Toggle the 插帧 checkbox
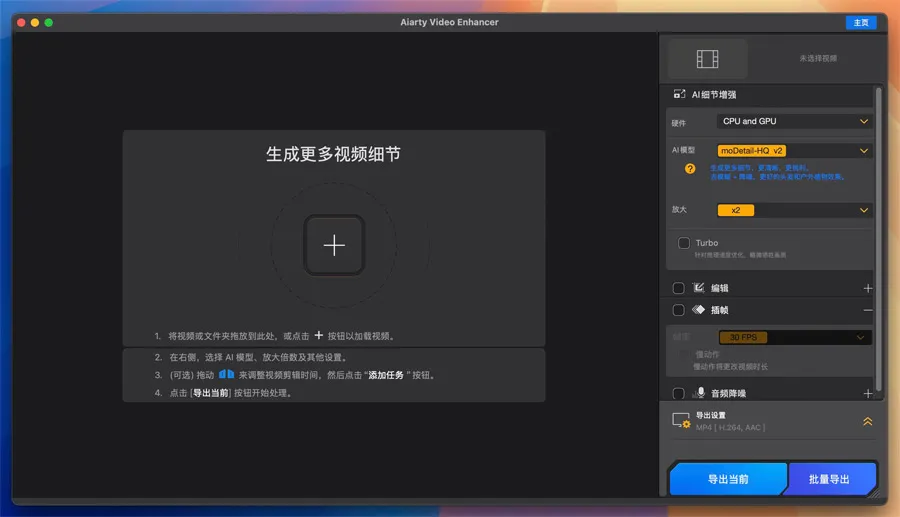 (x=679, y=310)
